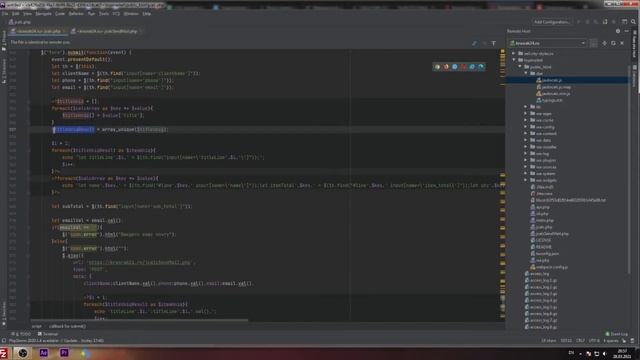Screen dimensions: 640x360
Task: Click the 4 spaces indent setting
Action: pyautogui.click(x=611, y=340)
